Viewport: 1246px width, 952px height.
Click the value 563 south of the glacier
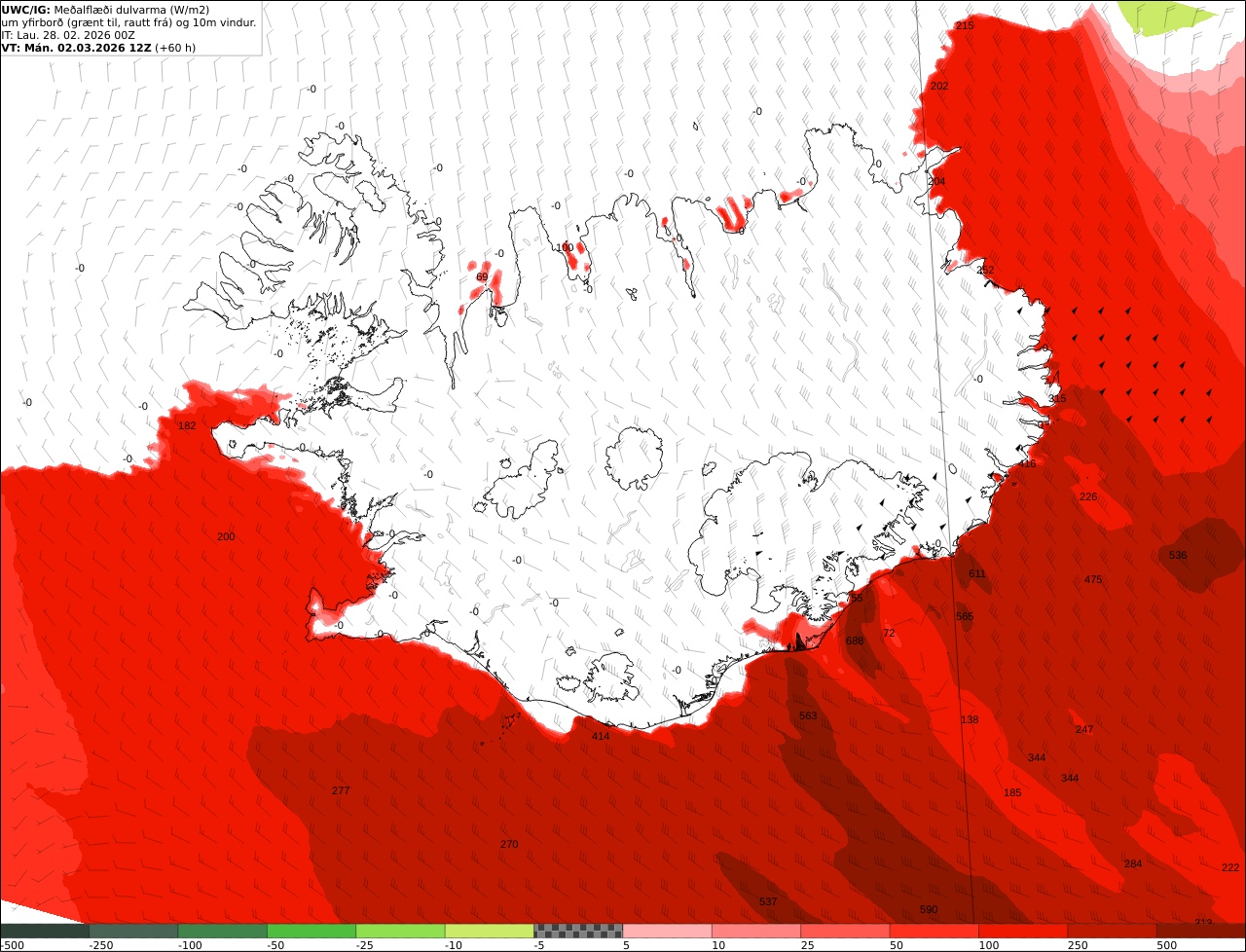click(x=808, y=715)
